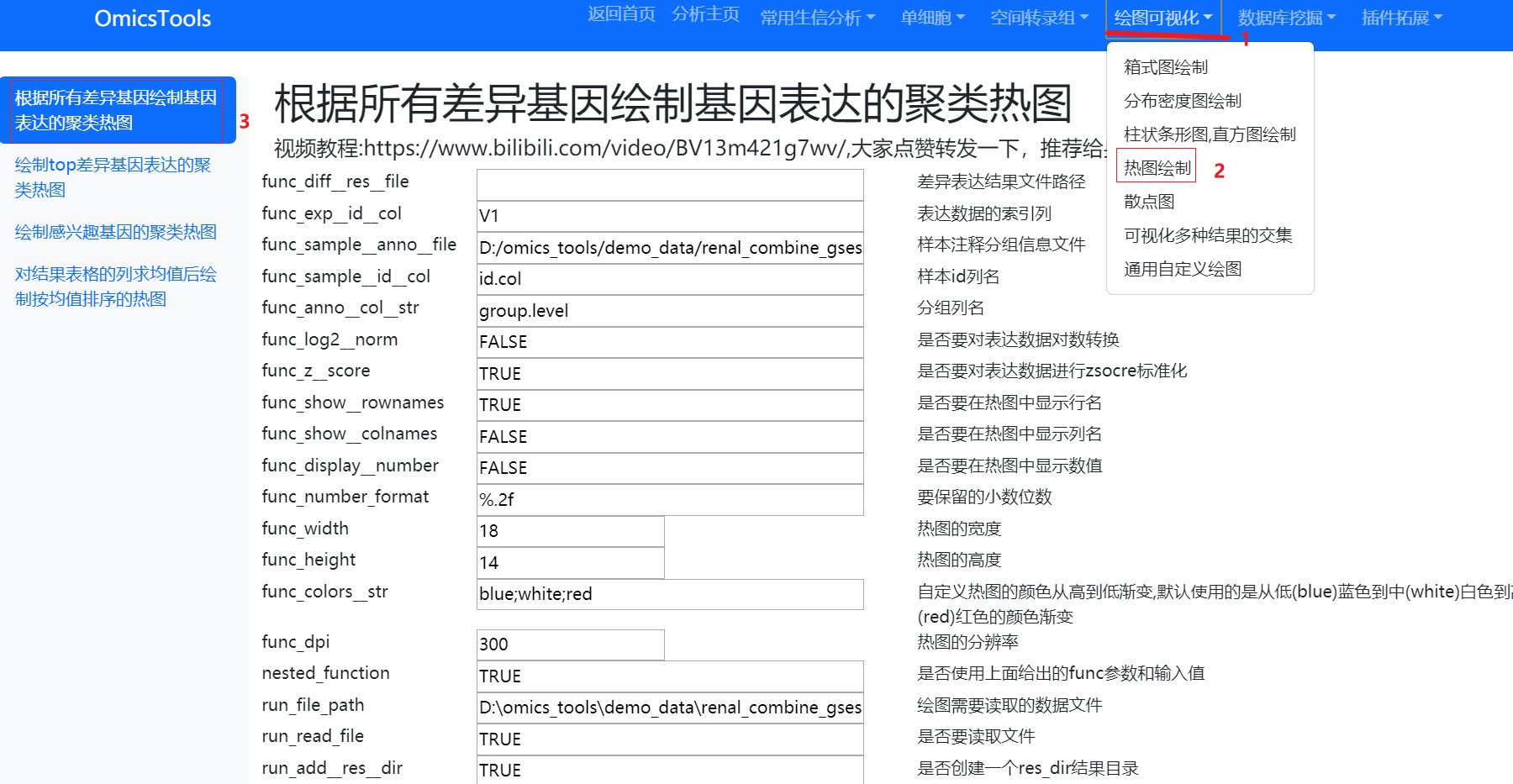
Task: Click the func_colors__str label
Action: tap(324, 592)
